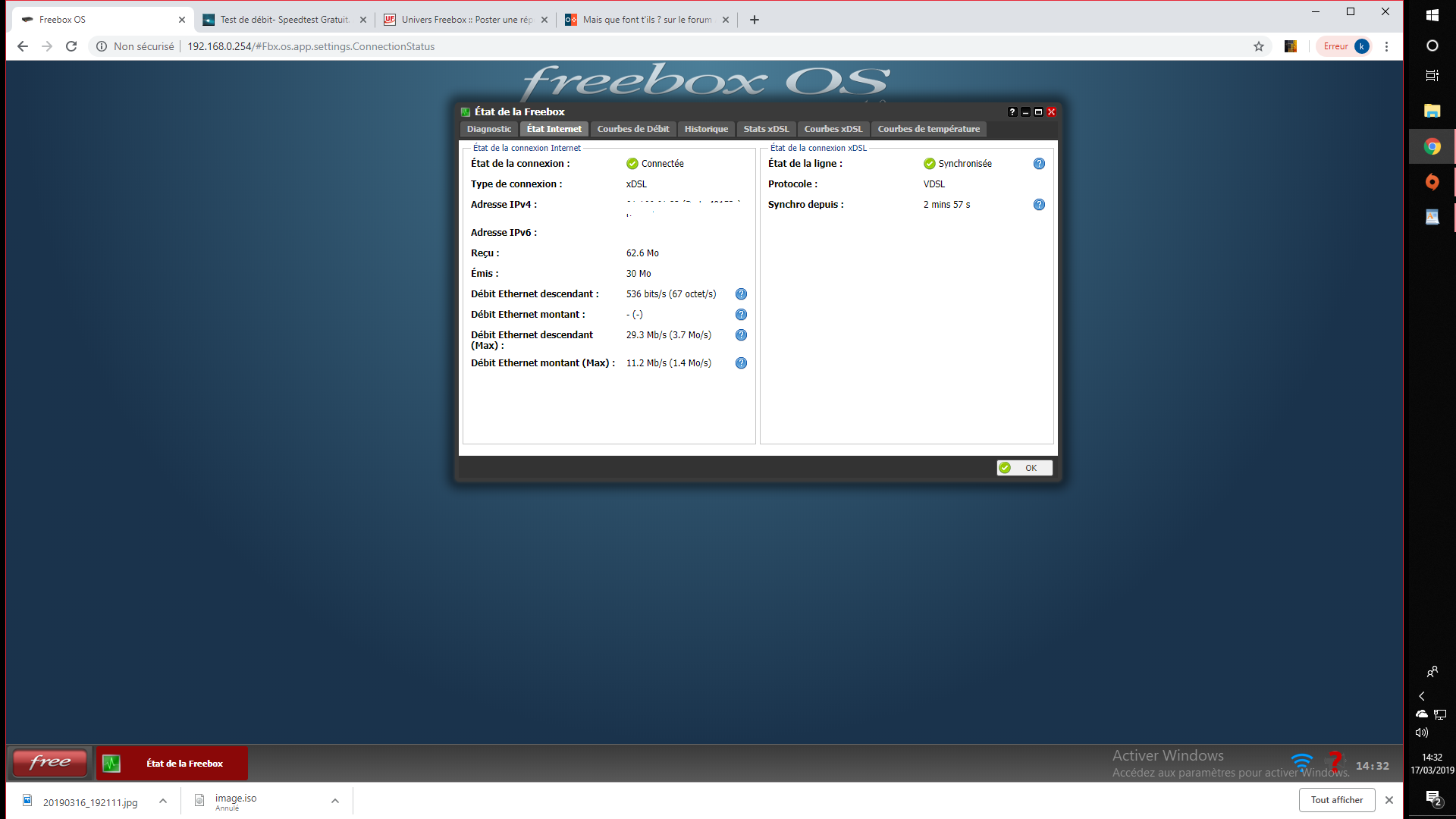
Task: Open the notification action center
Action: pyautogui.click(x=1433, y=799)
